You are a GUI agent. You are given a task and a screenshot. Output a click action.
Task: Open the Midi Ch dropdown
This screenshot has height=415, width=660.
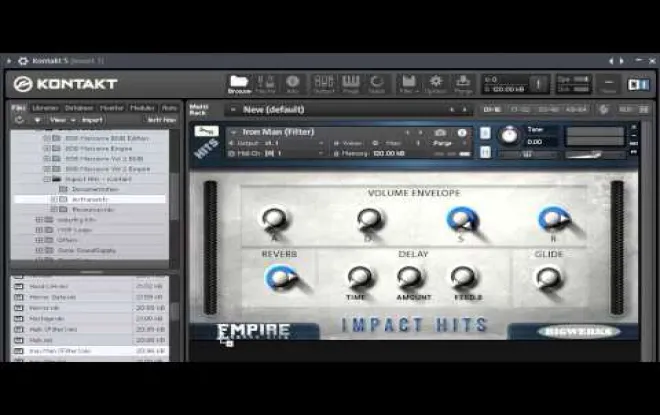point(321,154)
